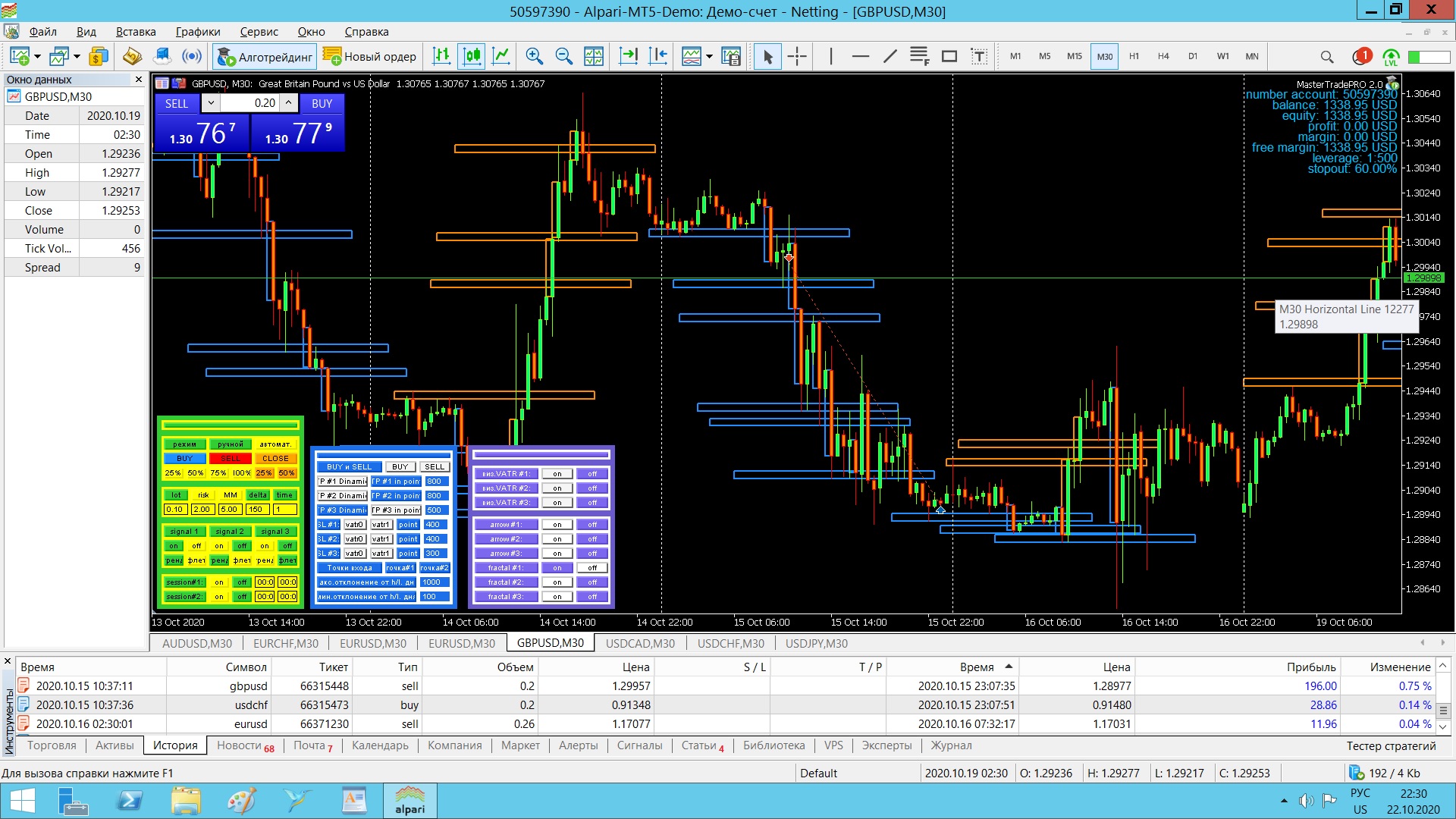Viewport: 1456px width, 819px height.
Task: Click the red SELL panel swatch
Action: coord(231,459)
